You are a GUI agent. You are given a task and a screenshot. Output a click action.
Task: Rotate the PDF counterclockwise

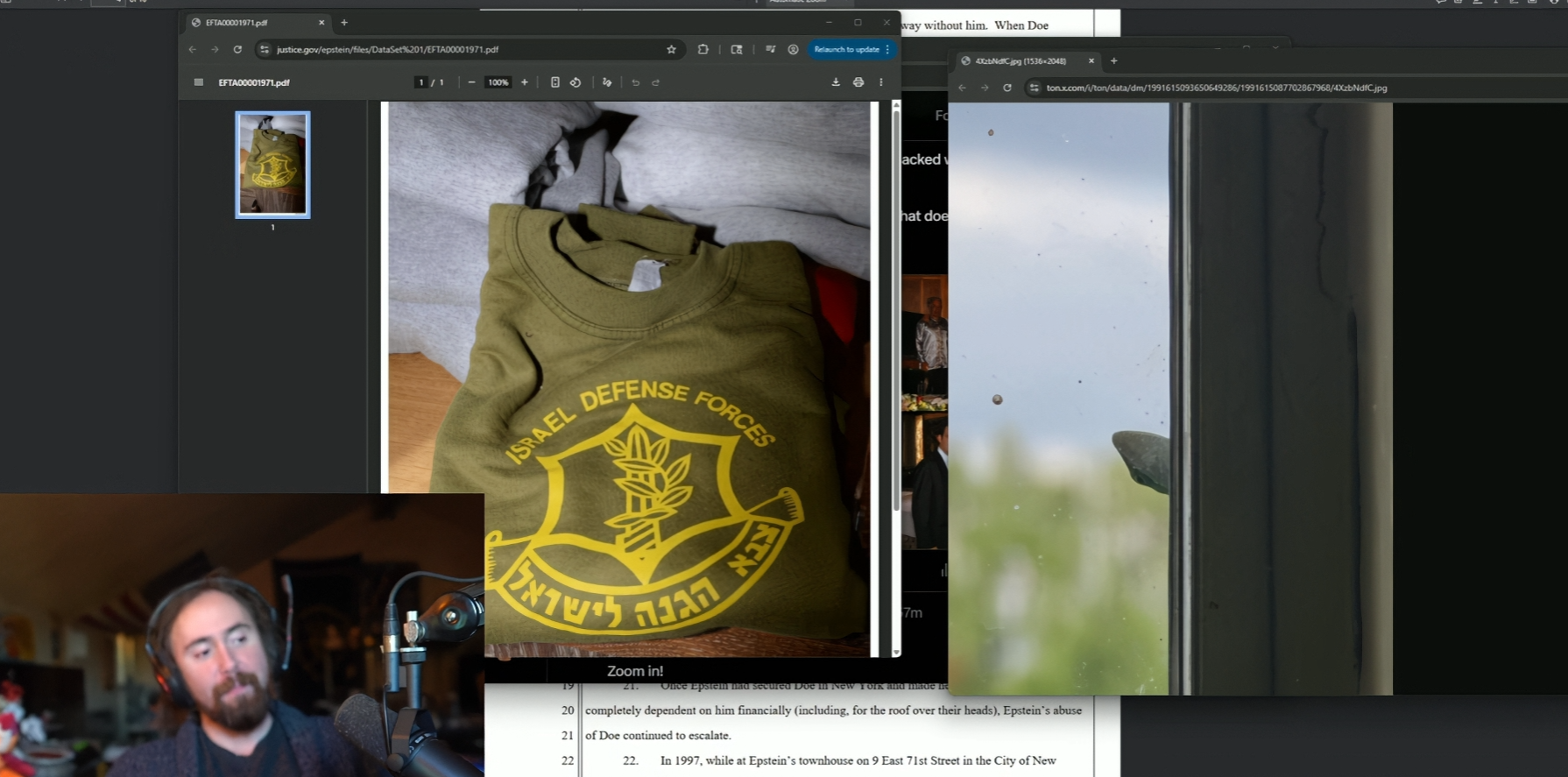(576, 82)
